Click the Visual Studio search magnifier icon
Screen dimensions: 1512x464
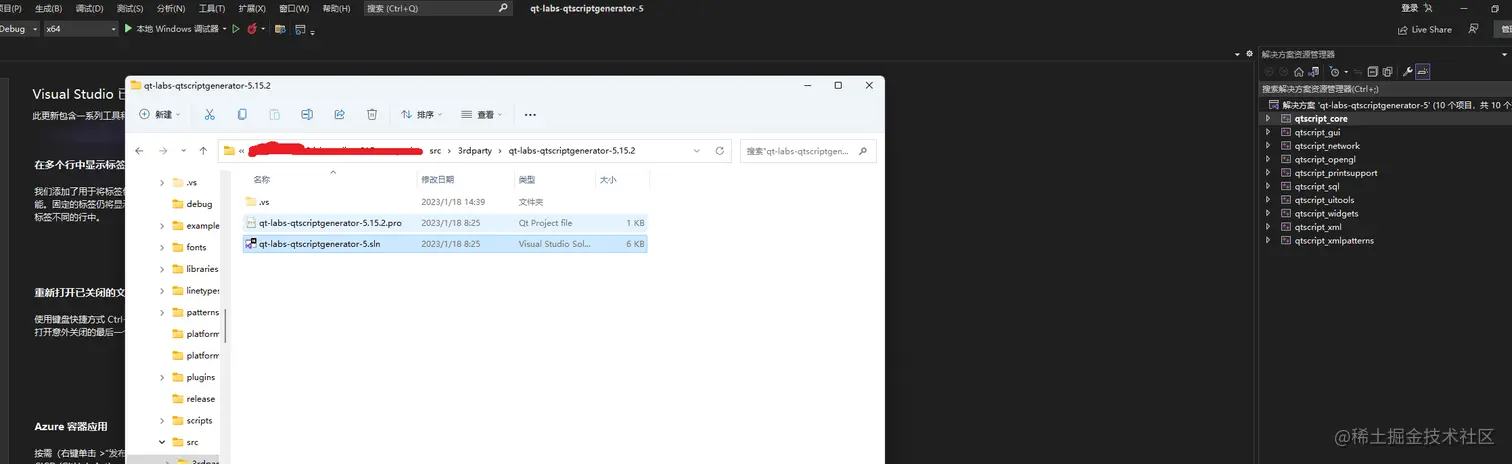point(504,8)
